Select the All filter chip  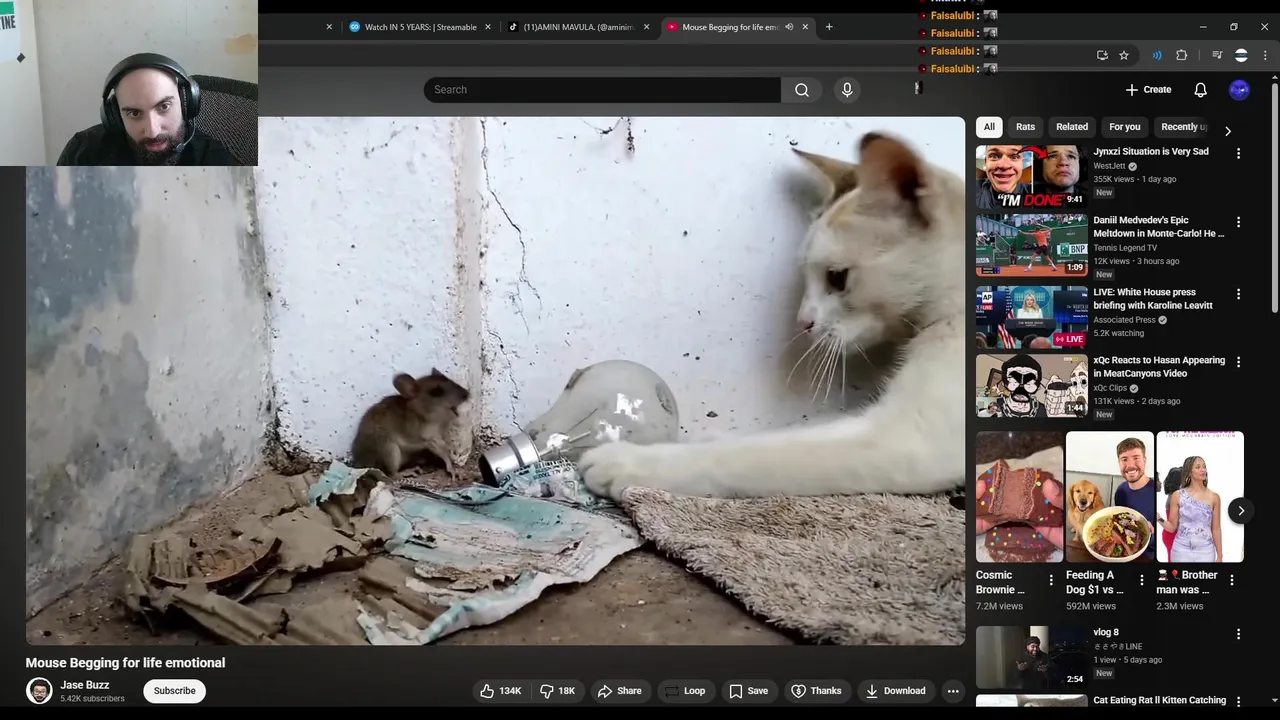[989, 127]
